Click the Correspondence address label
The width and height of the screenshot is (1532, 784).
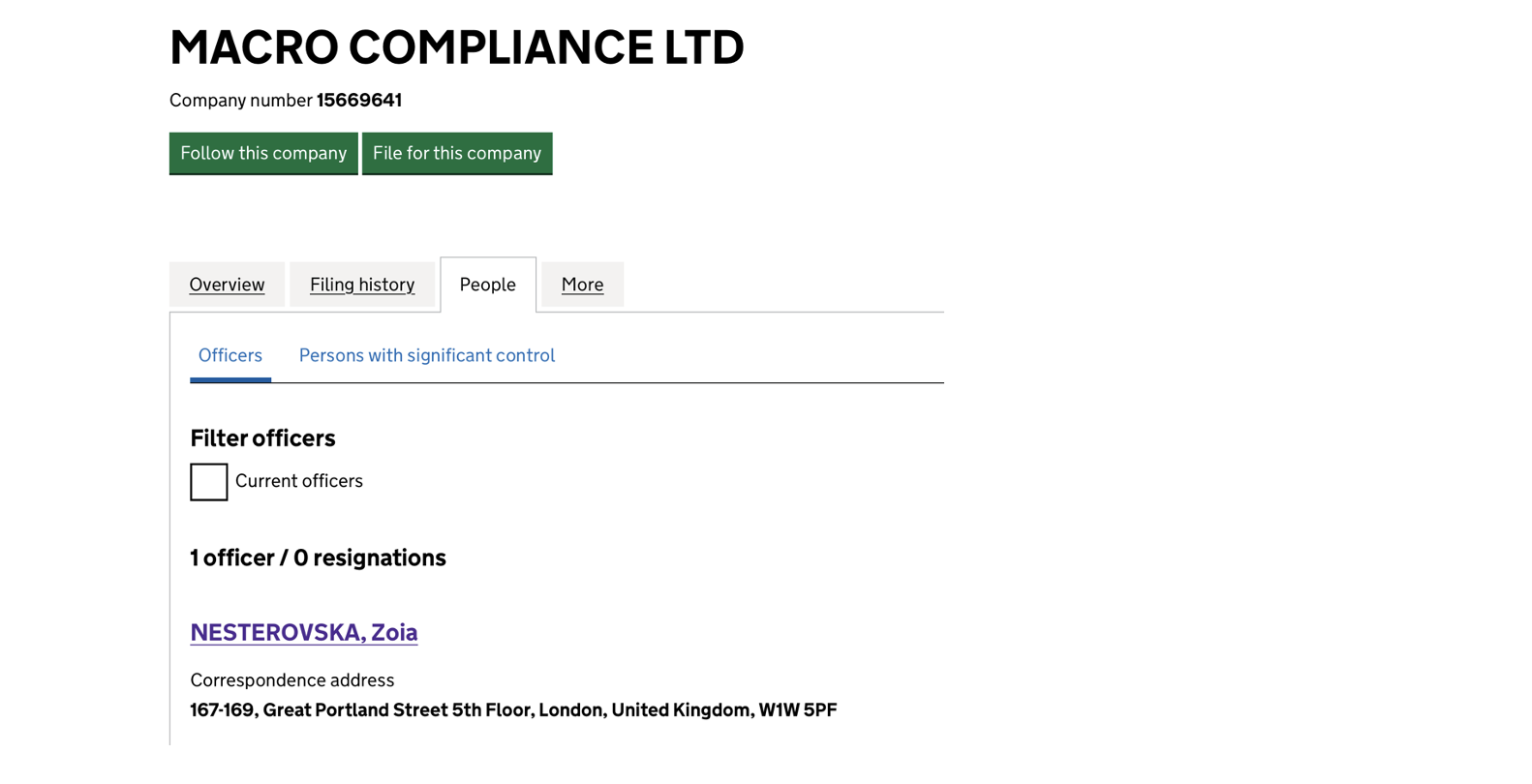click(x=291, y=680)
